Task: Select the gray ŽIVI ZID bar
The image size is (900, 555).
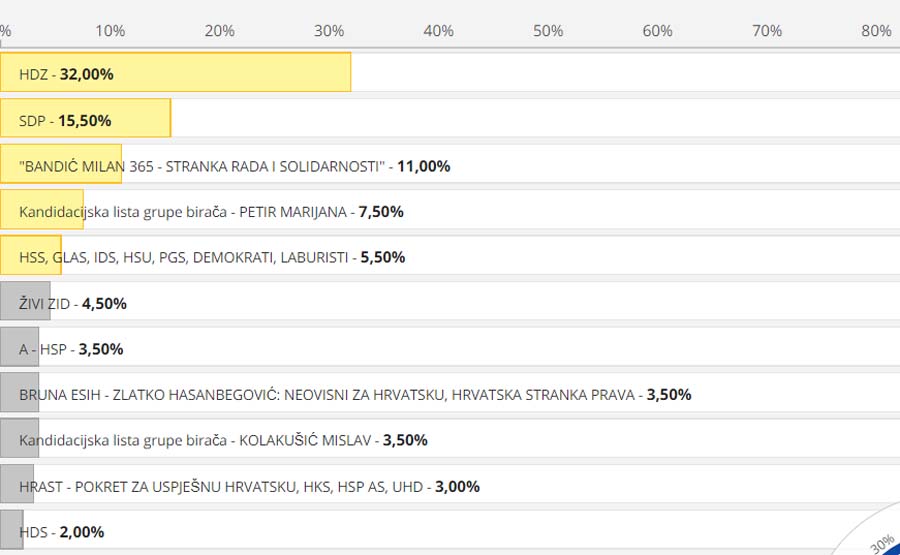Action: pyautogui.click(x=25, y=303)
